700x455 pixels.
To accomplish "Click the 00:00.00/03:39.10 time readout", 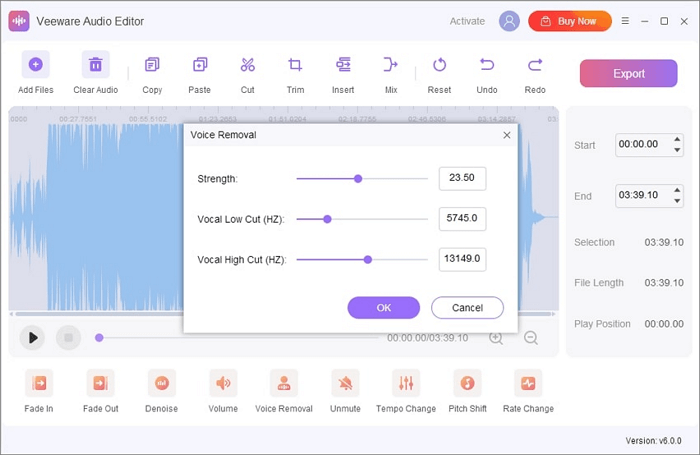I will 427,338.
